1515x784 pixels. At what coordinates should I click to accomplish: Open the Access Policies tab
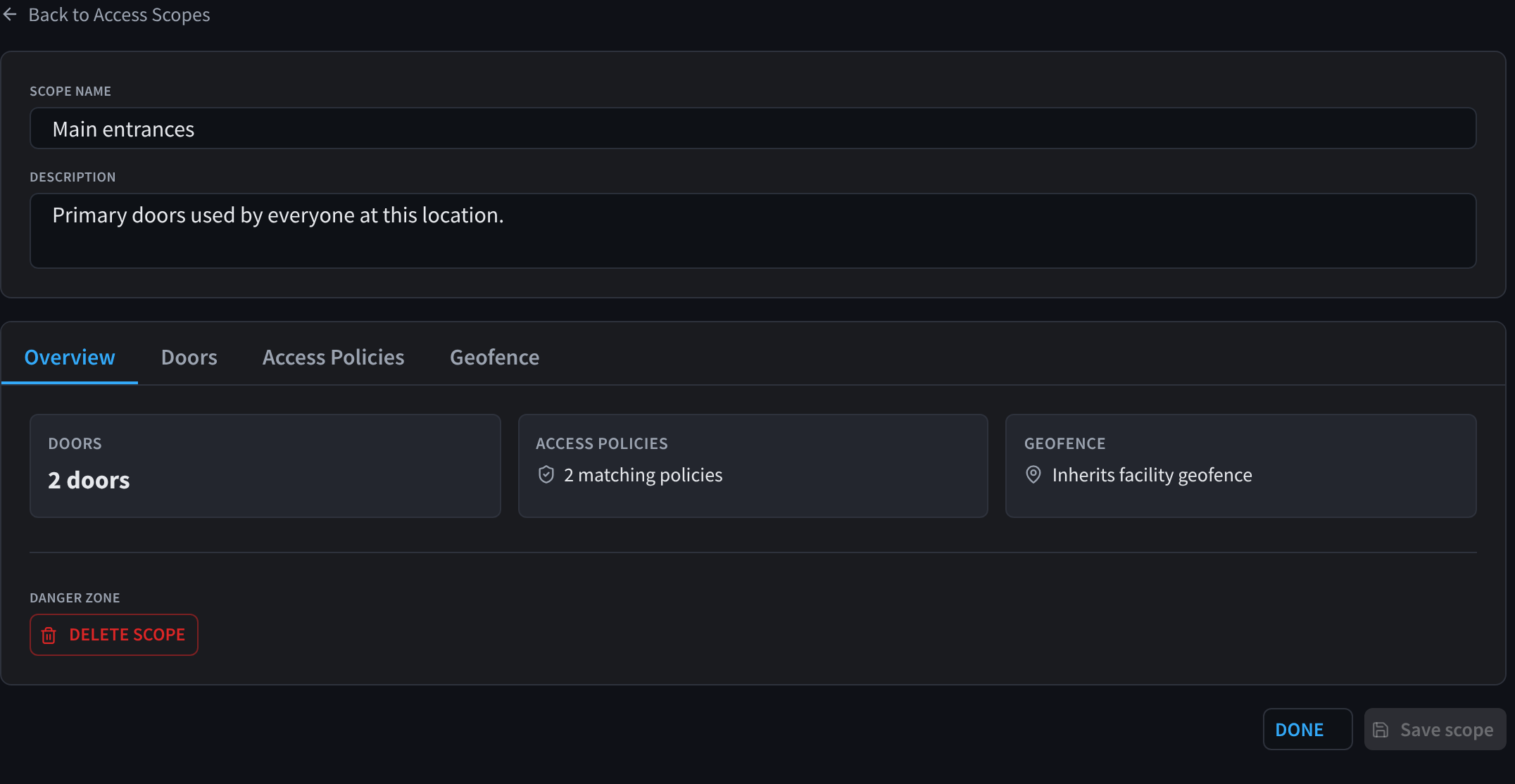(x=334, y=358)
